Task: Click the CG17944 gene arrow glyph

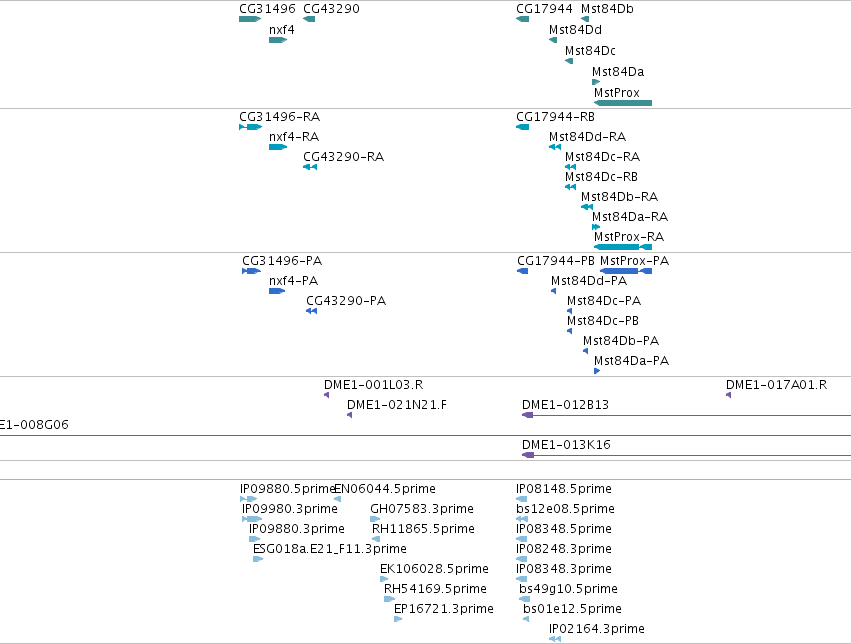Action: tap(523, 19)
